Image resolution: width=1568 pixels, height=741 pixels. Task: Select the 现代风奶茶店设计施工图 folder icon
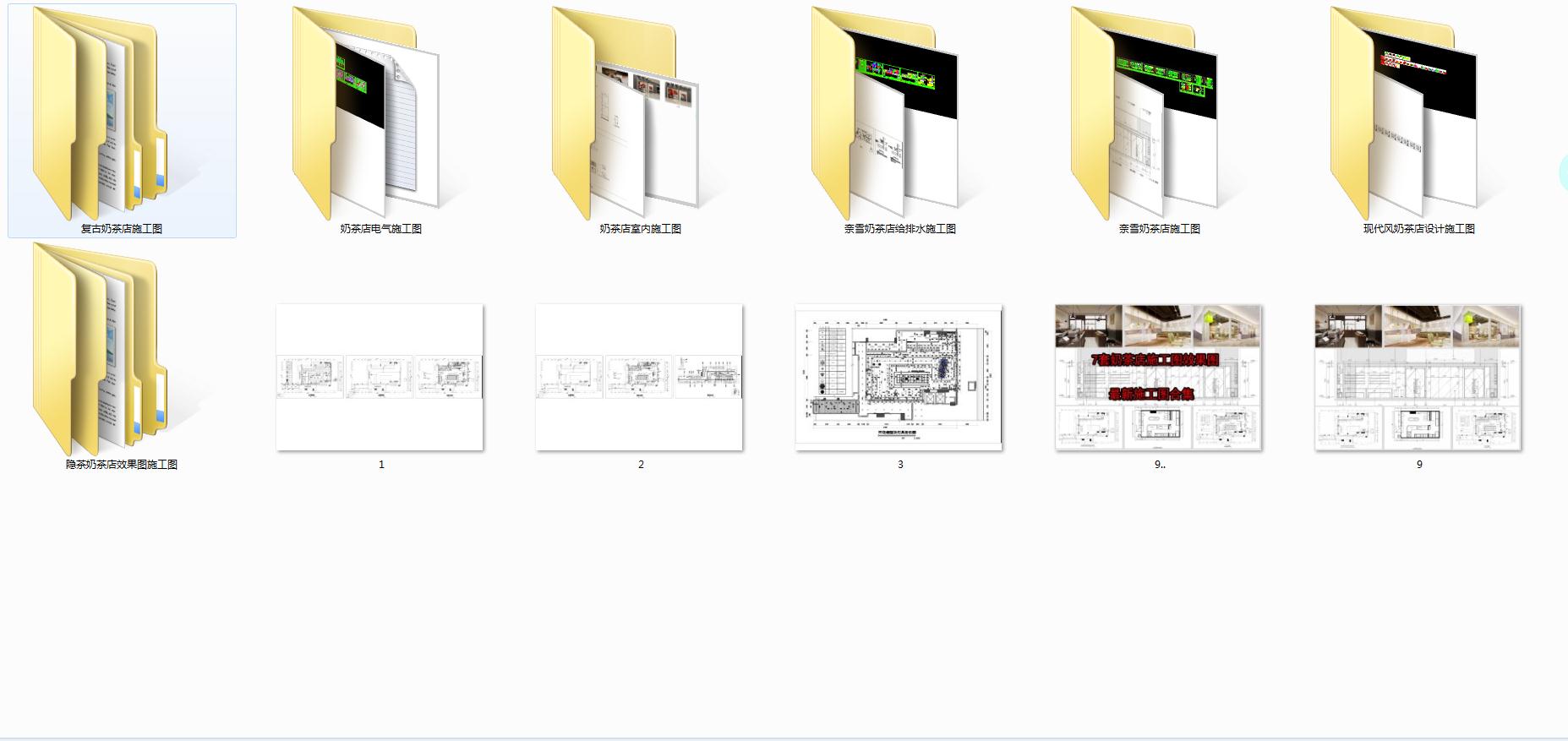(1404, 113)
